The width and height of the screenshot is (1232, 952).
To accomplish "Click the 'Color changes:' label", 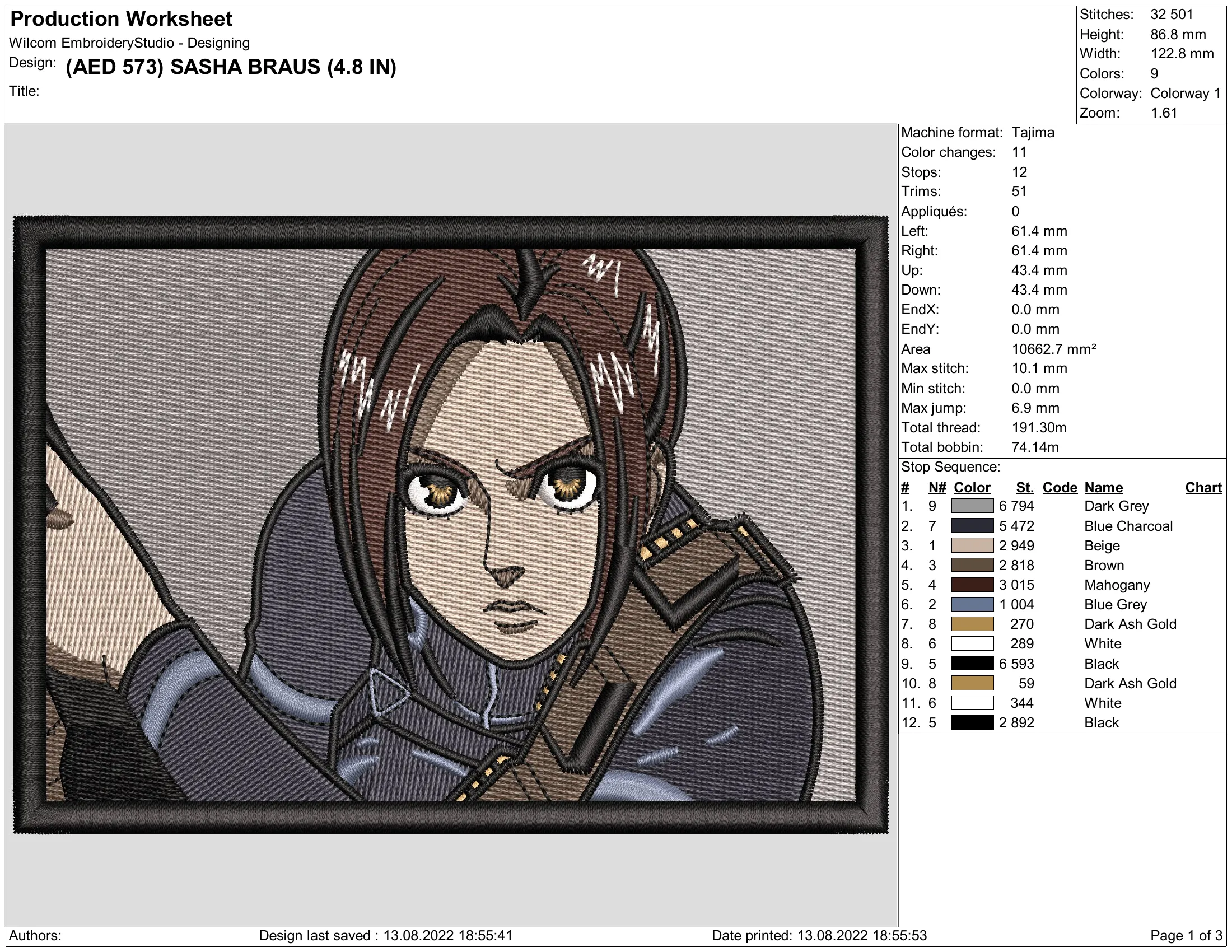I will pyautogui.click(x=948, y=152).
